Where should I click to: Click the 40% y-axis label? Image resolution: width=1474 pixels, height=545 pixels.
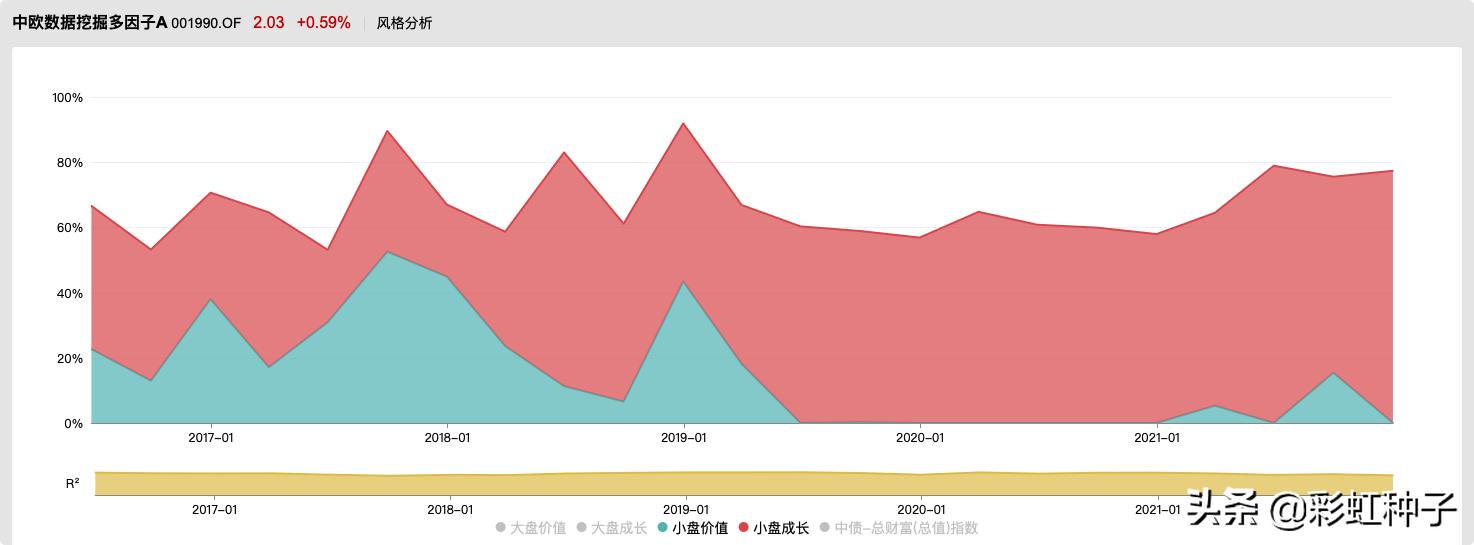point(70,294)
